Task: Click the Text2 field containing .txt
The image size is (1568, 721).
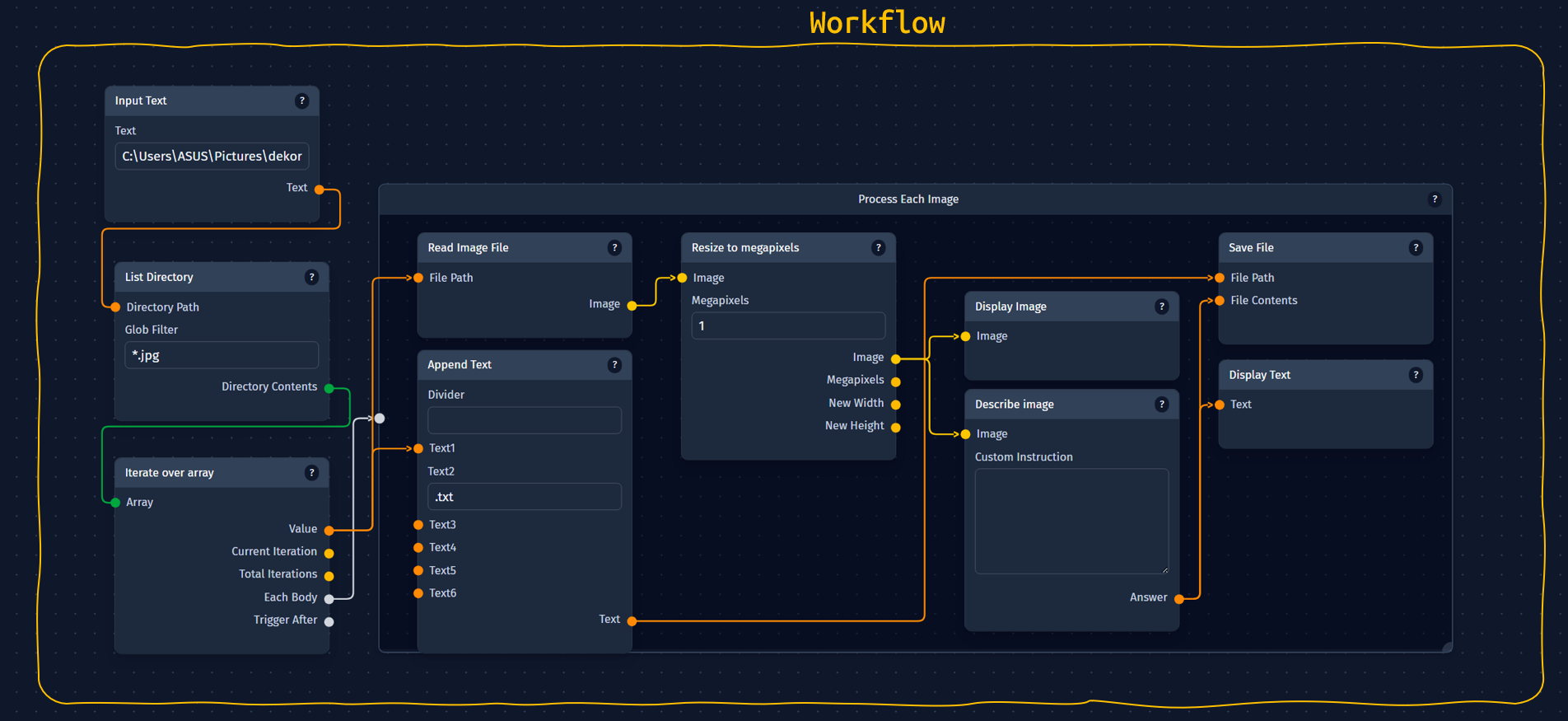Action: (524, 497)
